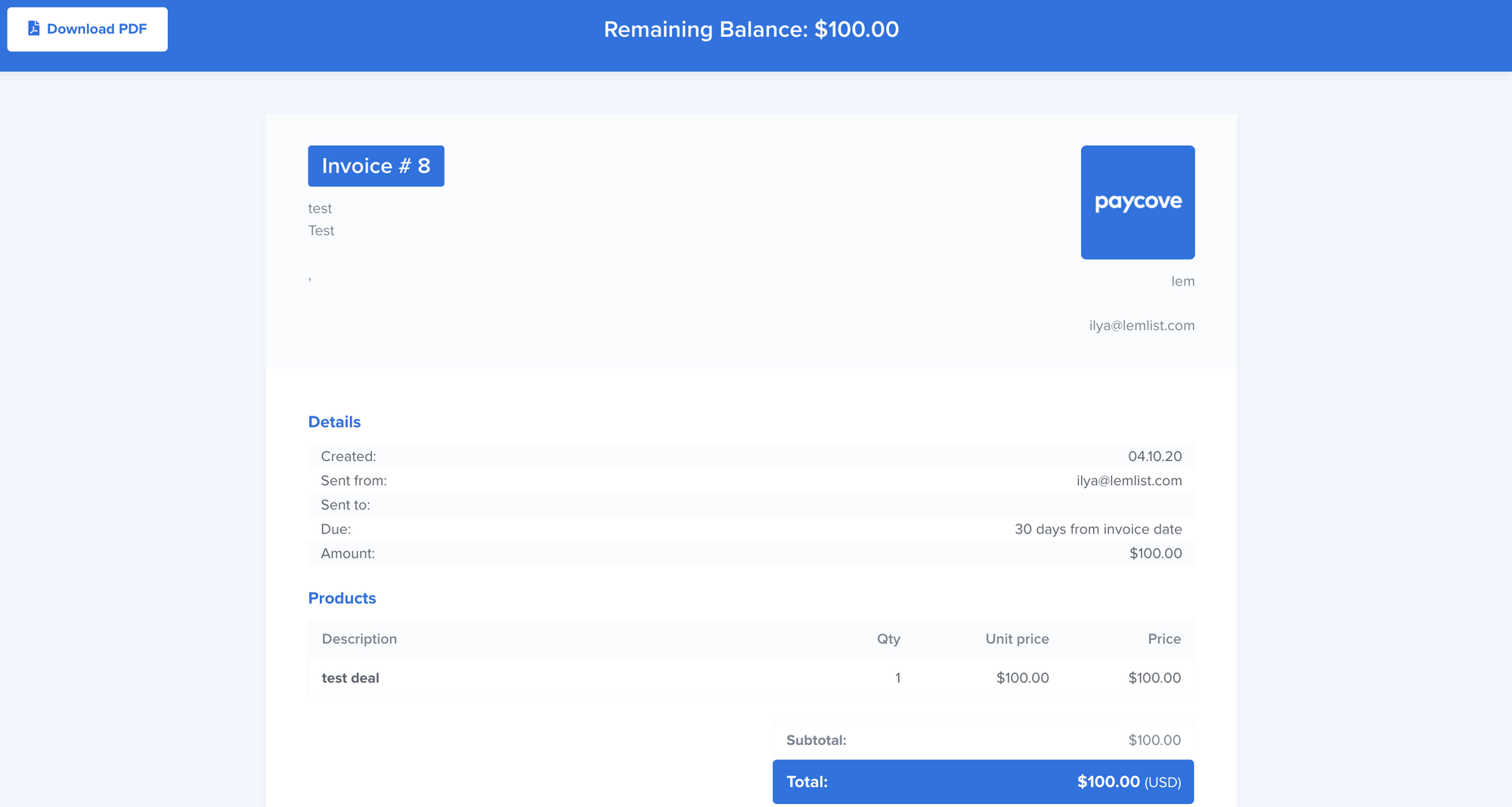Click the ilya@lemlist.com email under the logo
This screenshot has width=1512, height=807.
point(1142,326)
